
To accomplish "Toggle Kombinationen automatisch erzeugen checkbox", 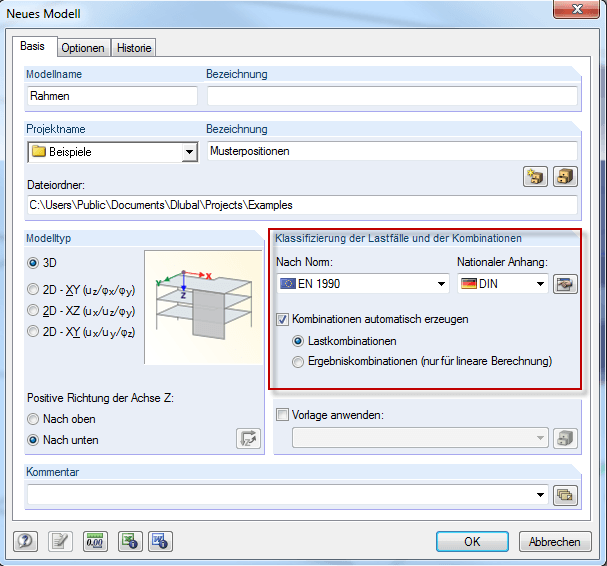I will [282, 319].
